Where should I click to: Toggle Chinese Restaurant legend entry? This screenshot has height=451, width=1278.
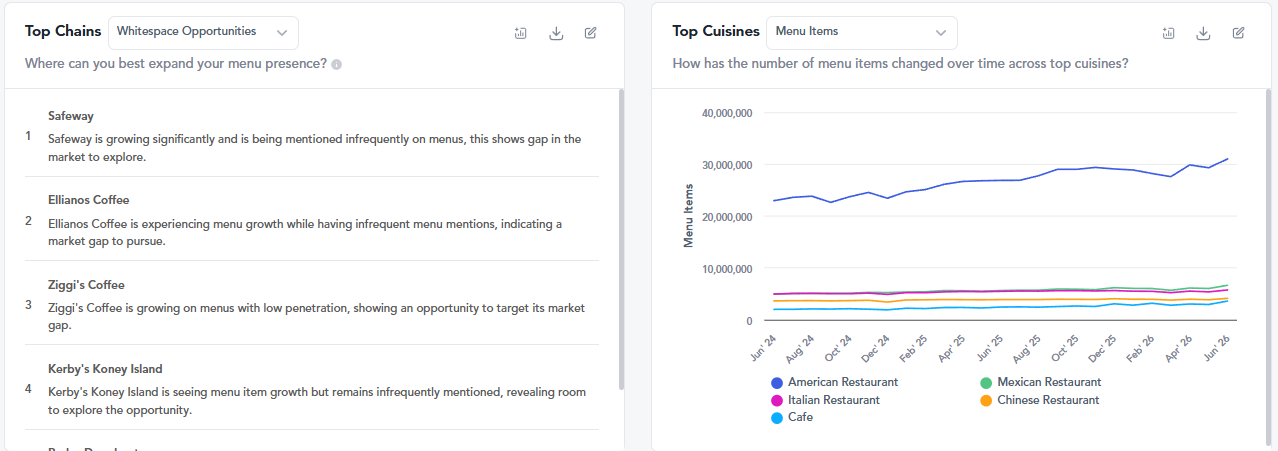(1038, 400)
